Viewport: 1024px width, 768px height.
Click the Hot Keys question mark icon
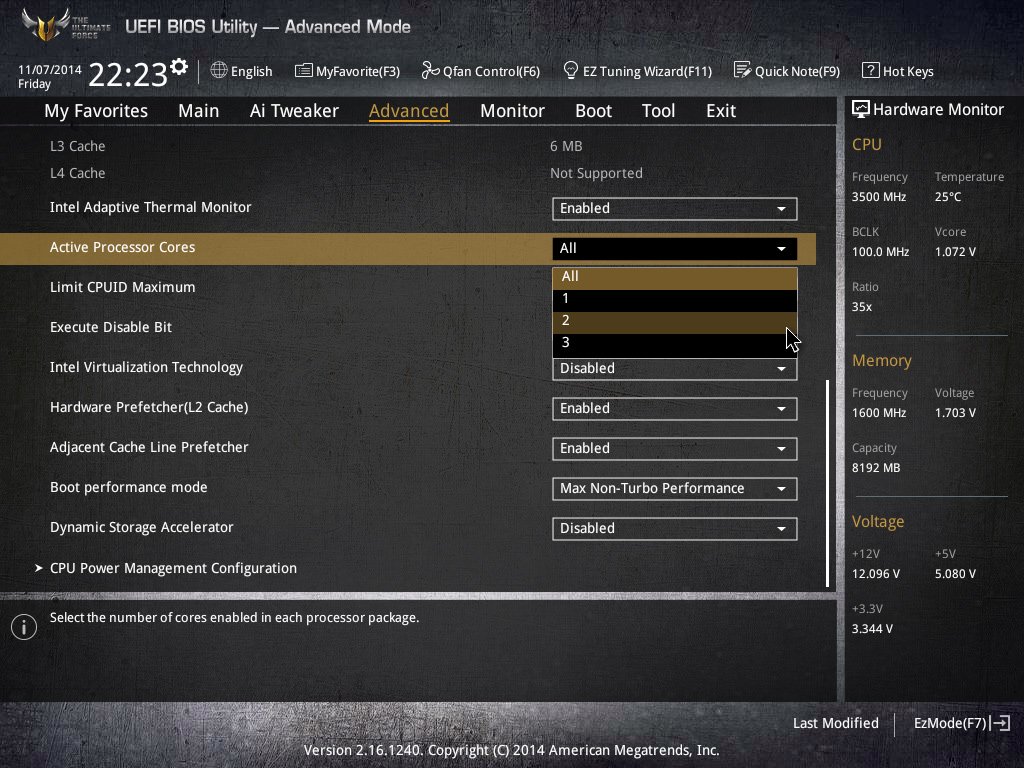(871, 70)
